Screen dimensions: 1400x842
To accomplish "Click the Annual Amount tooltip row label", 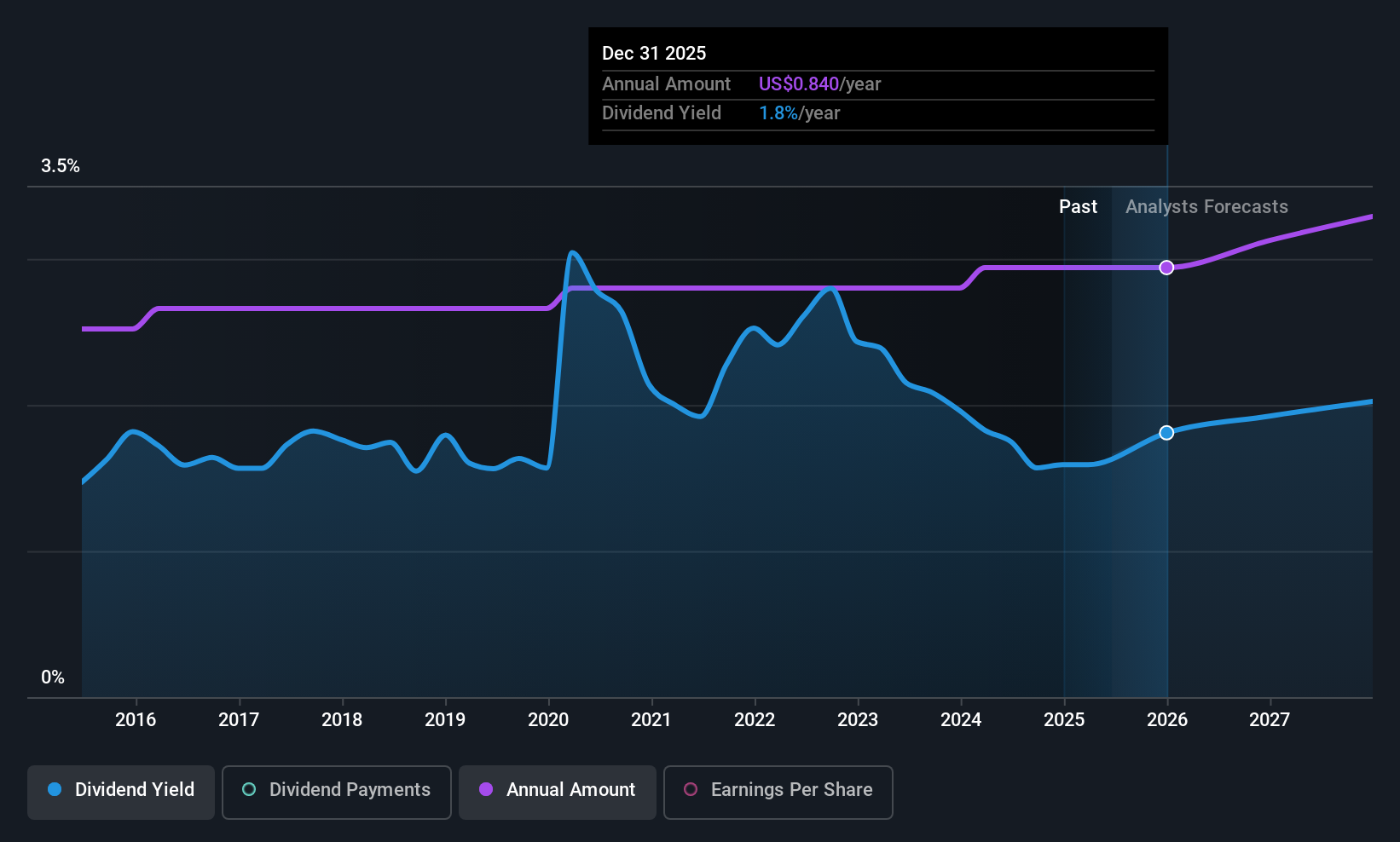I will pyautogui.click(x=666, y=84).
